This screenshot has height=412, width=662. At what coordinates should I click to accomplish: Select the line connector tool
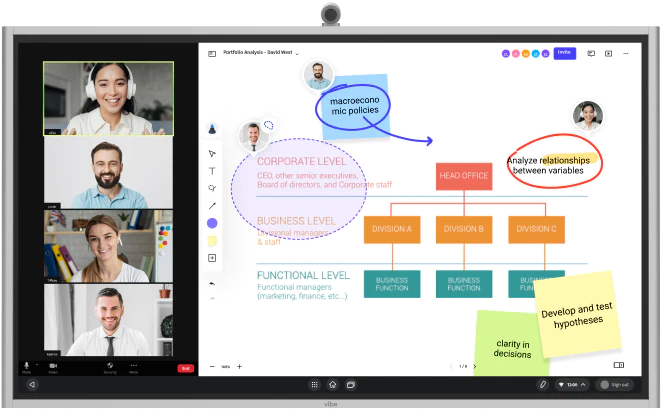pos(212,205)
